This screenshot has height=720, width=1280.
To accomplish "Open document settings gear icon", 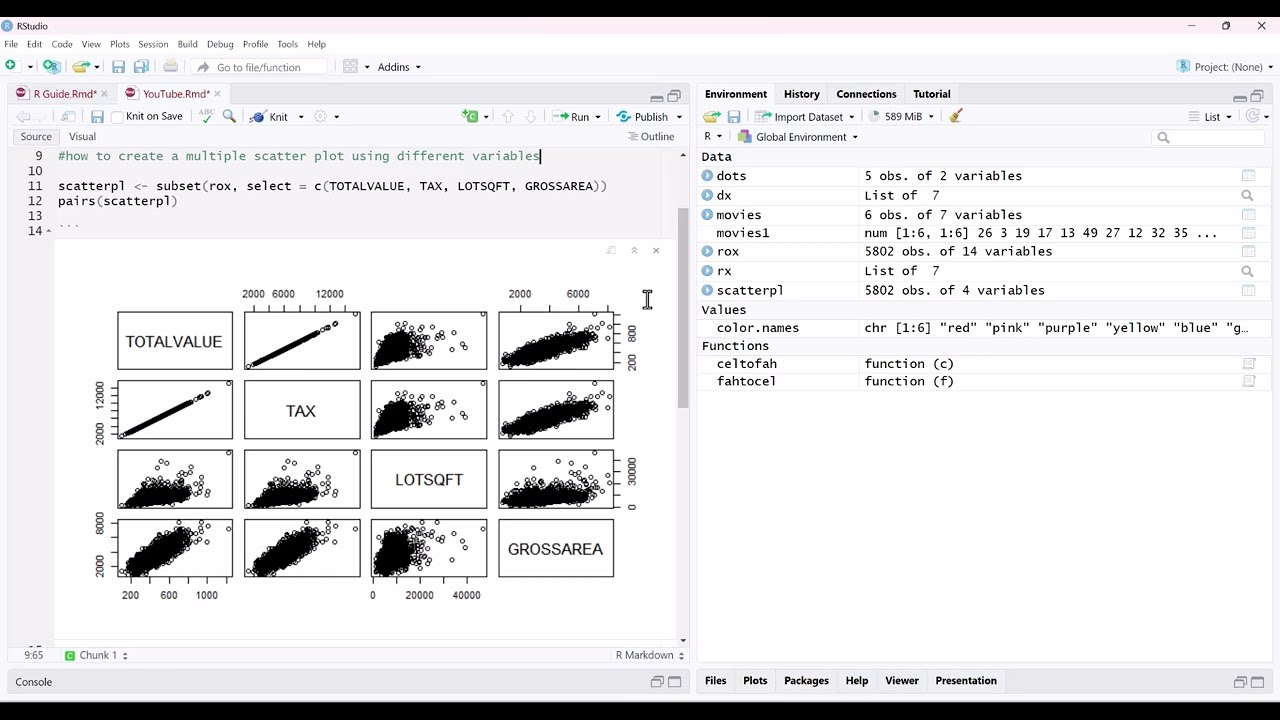I will [x=321, y=116].
